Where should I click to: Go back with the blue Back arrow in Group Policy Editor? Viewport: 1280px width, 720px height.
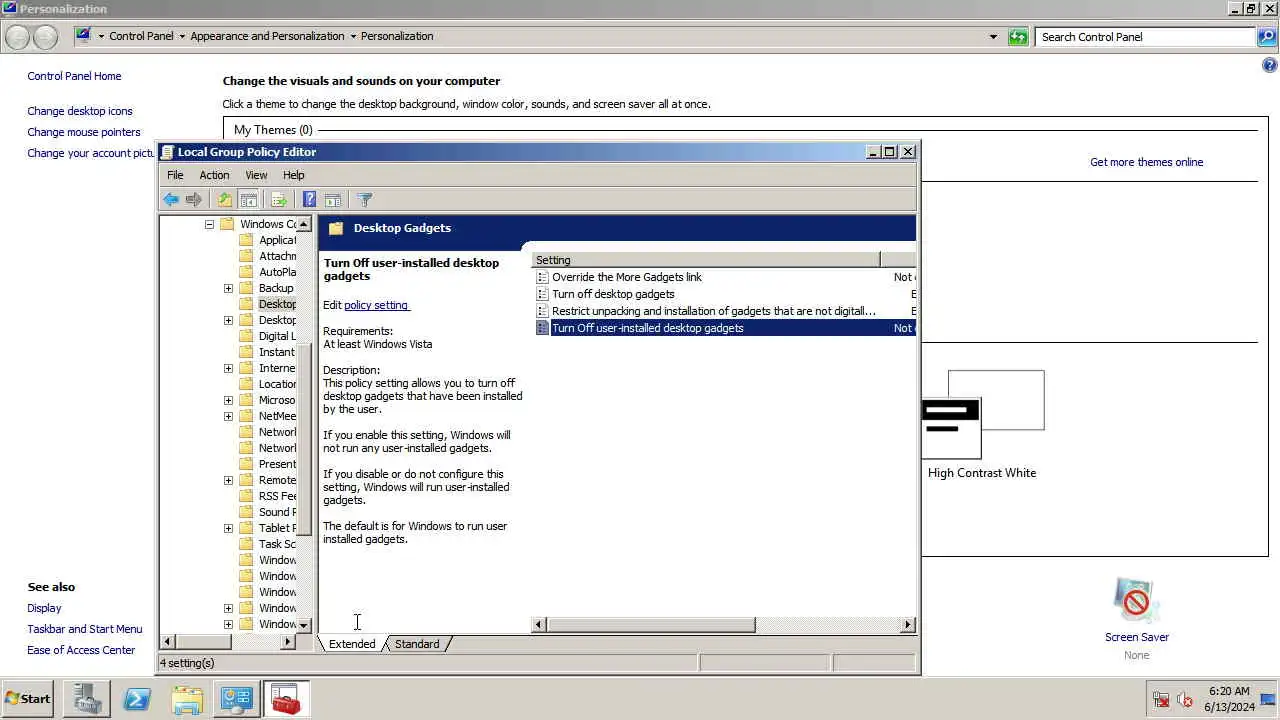coord(171,200)
